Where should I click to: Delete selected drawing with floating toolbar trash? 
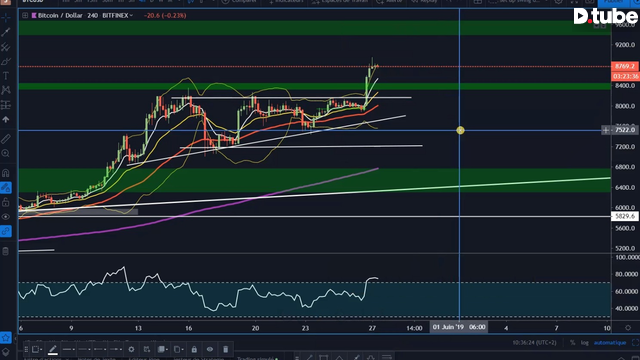coord(225,349)
